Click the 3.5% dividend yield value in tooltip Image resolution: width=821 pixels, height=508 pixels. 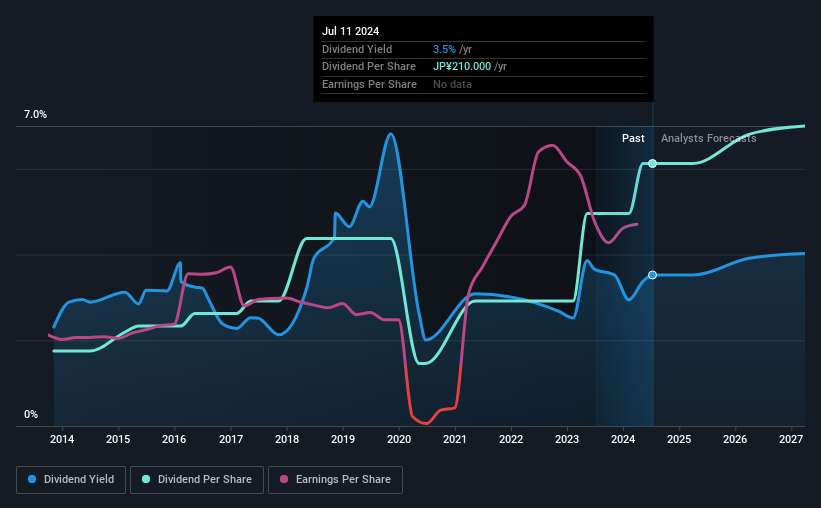[444, 49]
